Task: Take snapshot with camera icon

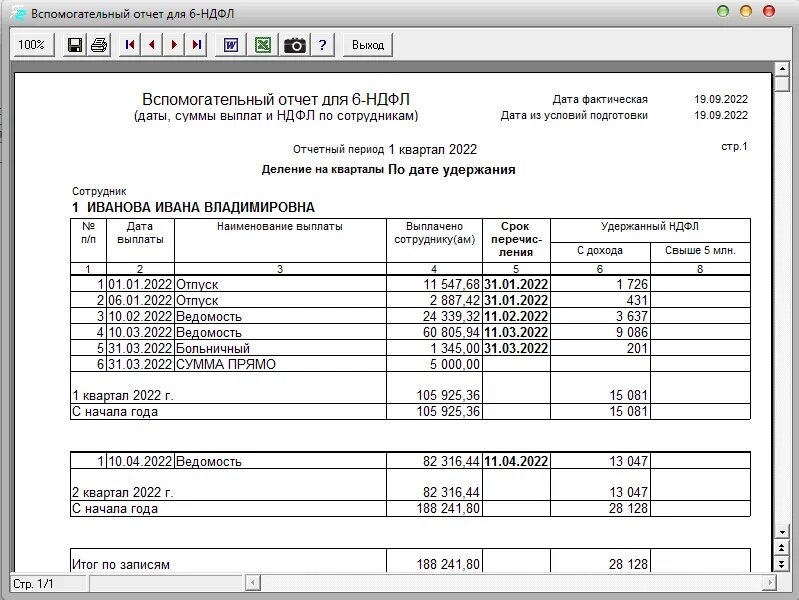Action: [295, 45]
